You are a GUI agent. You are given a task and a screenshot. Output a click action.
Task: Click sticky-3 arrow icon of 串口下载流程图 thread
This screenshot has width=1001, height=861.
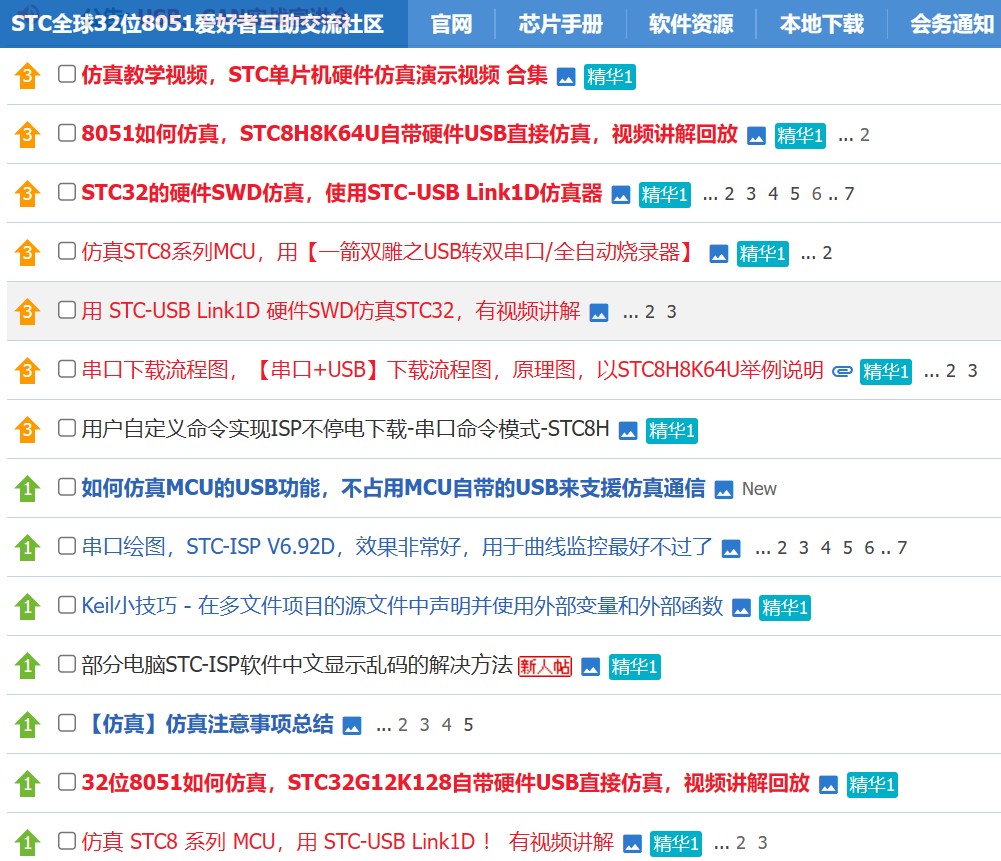tap(27, 370)
